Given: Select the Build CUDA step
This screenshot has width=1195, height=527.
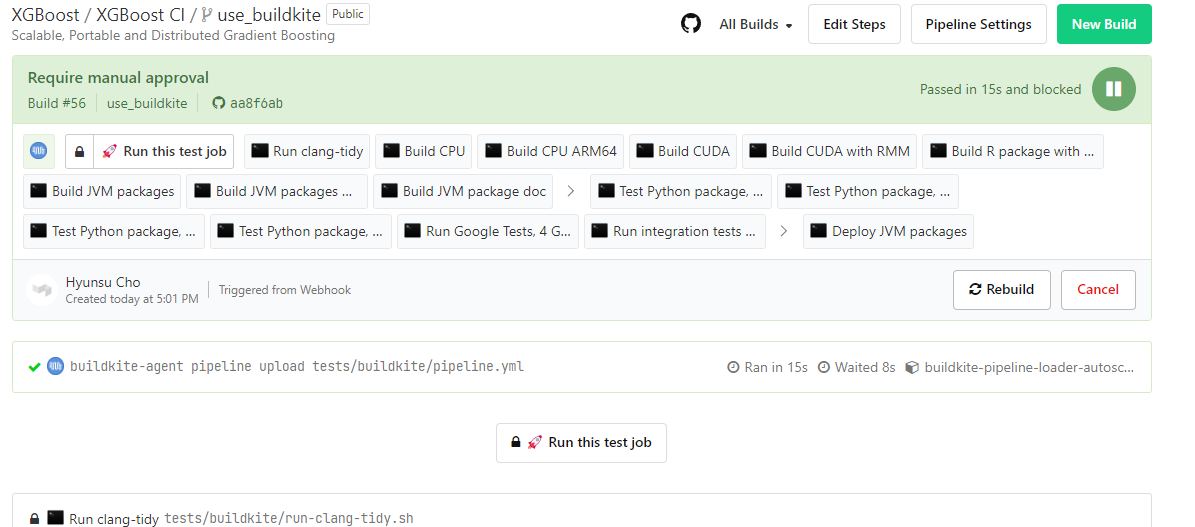Looking at the screenshot, I should point(683,152).
